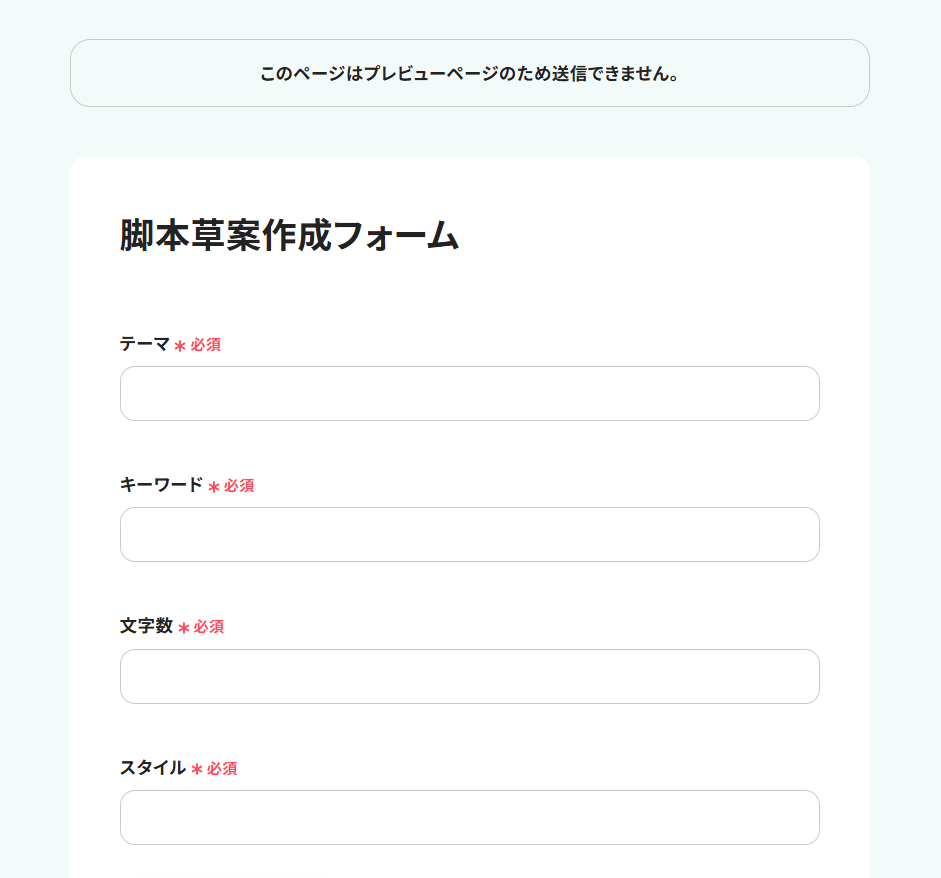
Task: Select the 文字数 input field
Action: [x=469, y=676]
